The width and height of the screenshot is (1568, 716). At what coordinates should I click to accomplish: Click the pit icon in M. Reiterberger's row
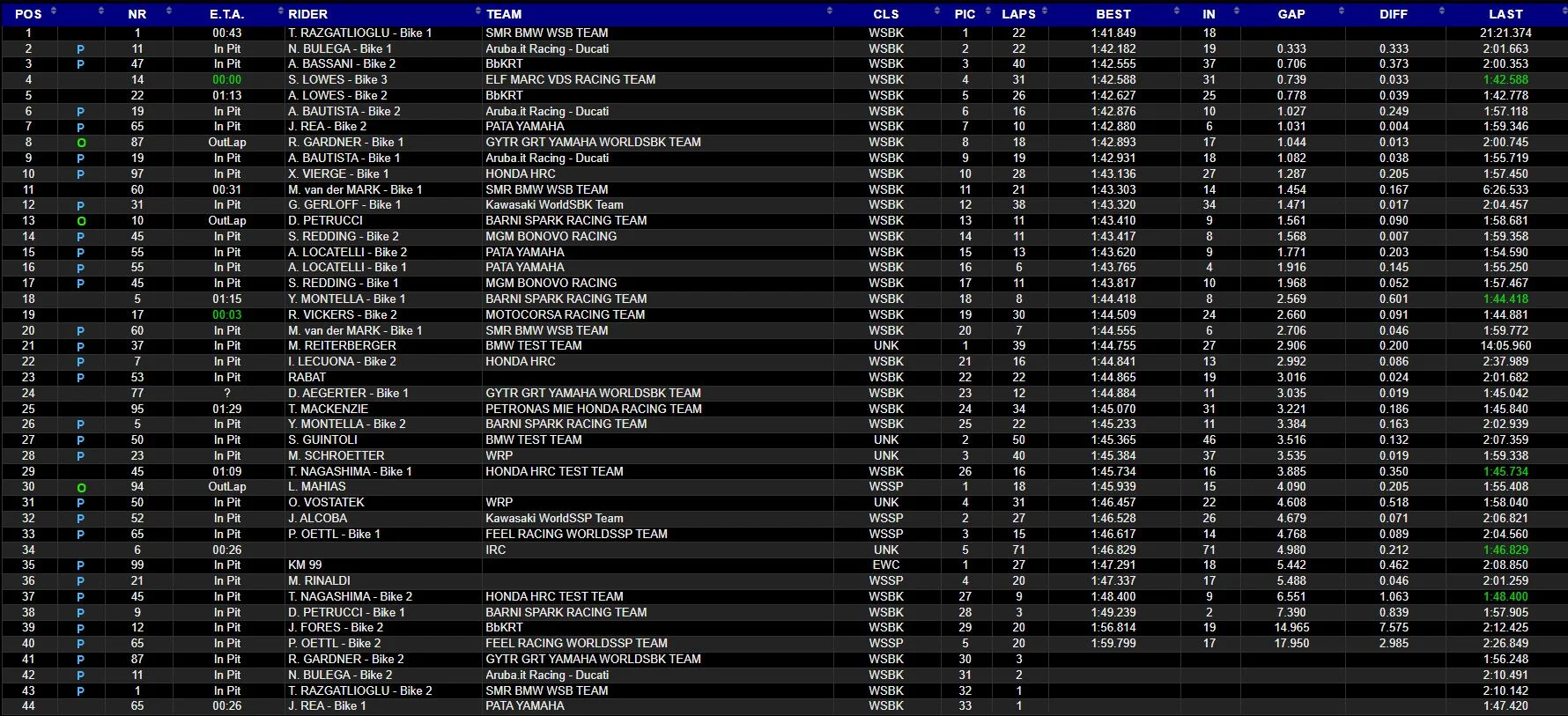(81, 346)
